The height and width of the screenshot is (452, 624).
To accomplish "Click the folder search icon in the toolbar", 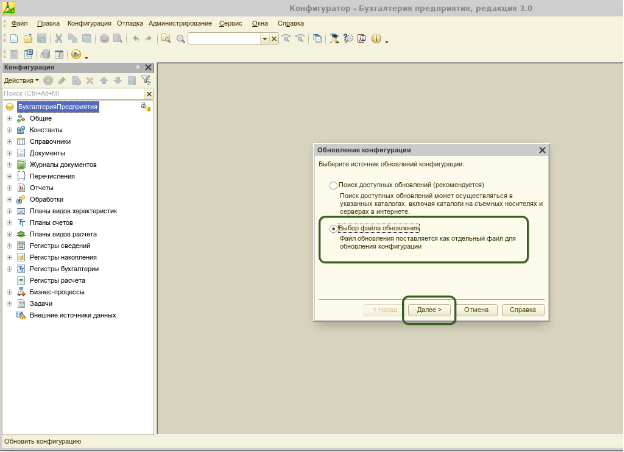I will (166, 39).
